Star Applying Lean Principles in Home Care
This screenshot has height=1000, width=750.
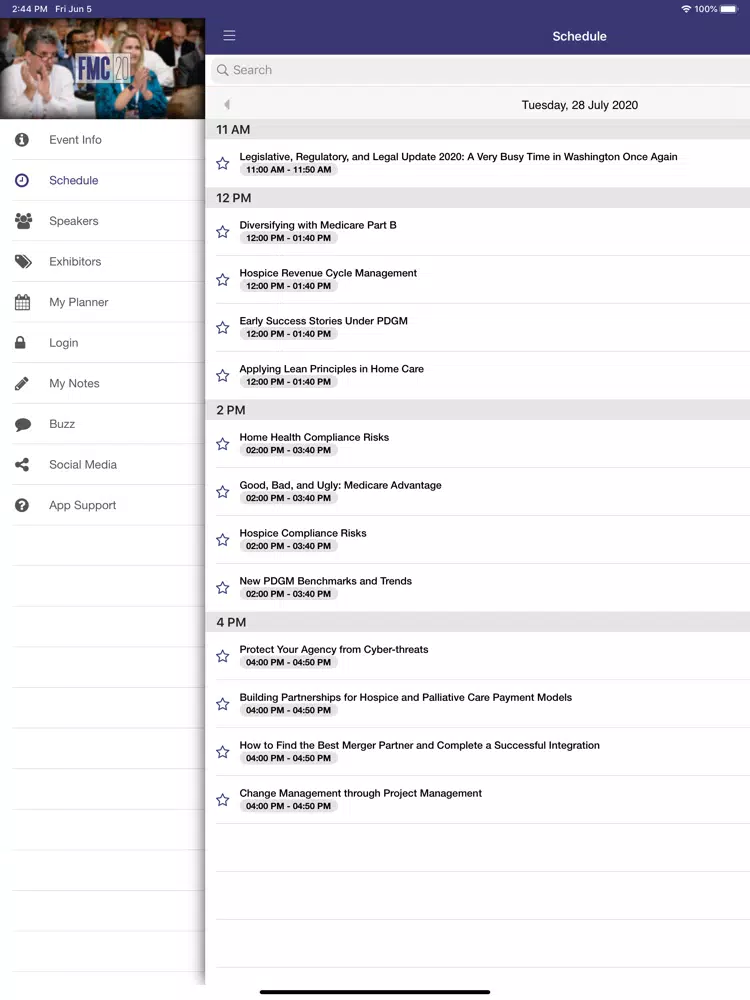click(223, 375)
